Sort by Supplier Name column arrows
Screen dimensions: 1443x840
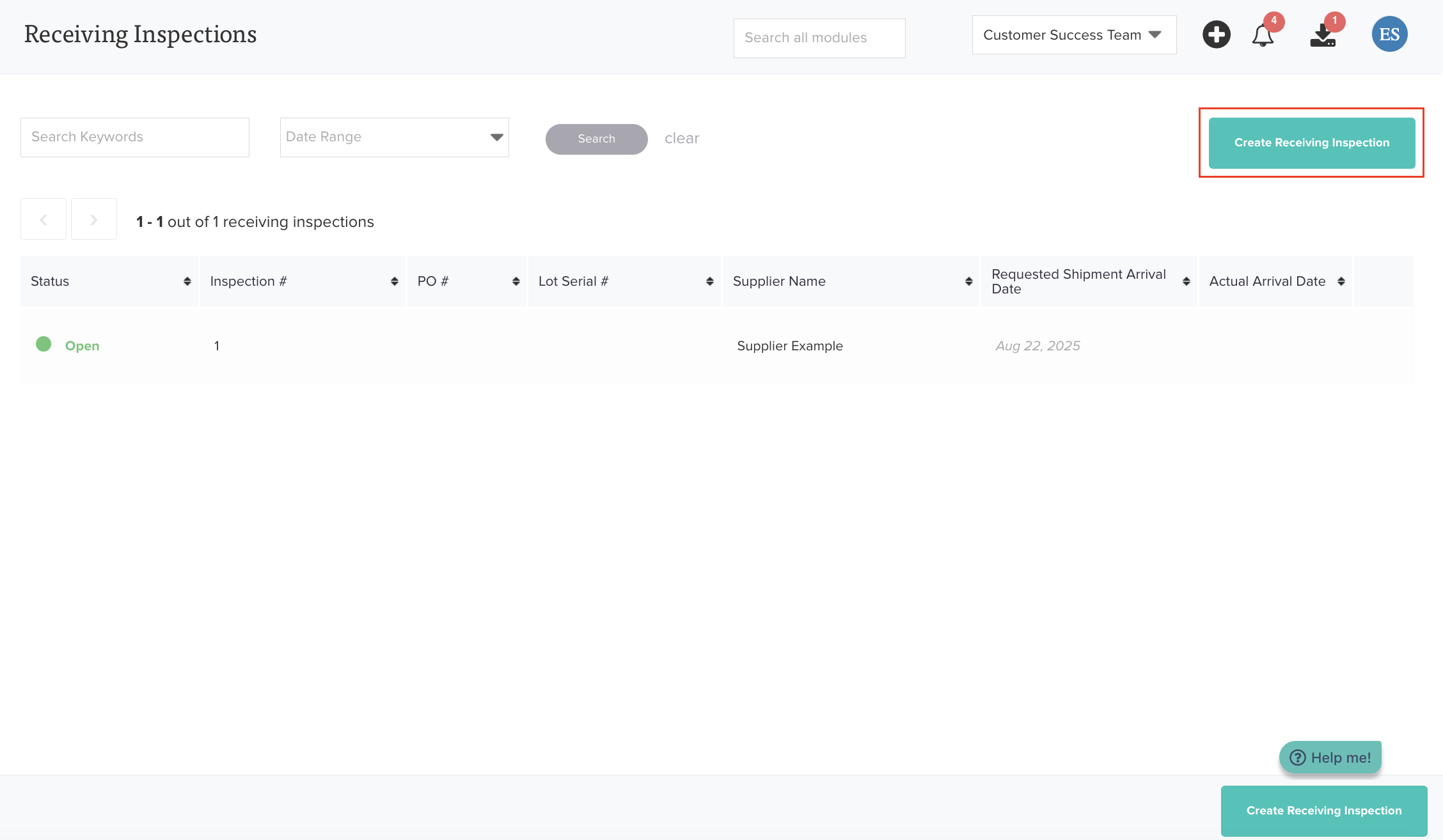[x=968, y=281]
